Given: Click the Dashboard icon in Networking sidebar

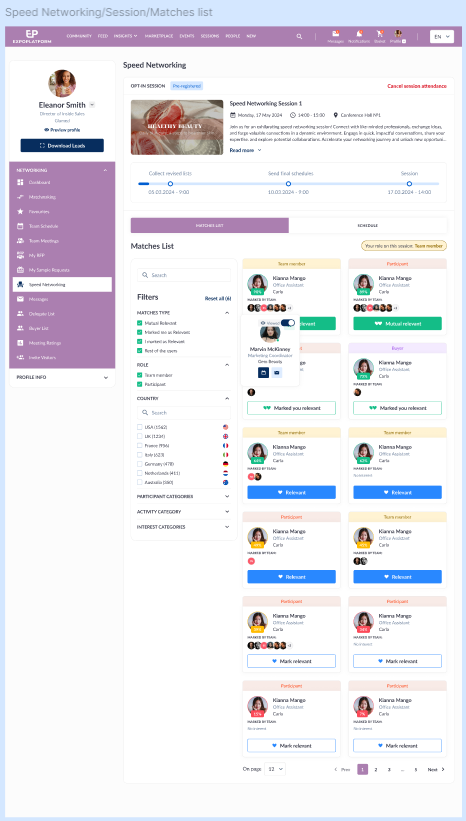Looking at the screenshot, I should point(20,182).
